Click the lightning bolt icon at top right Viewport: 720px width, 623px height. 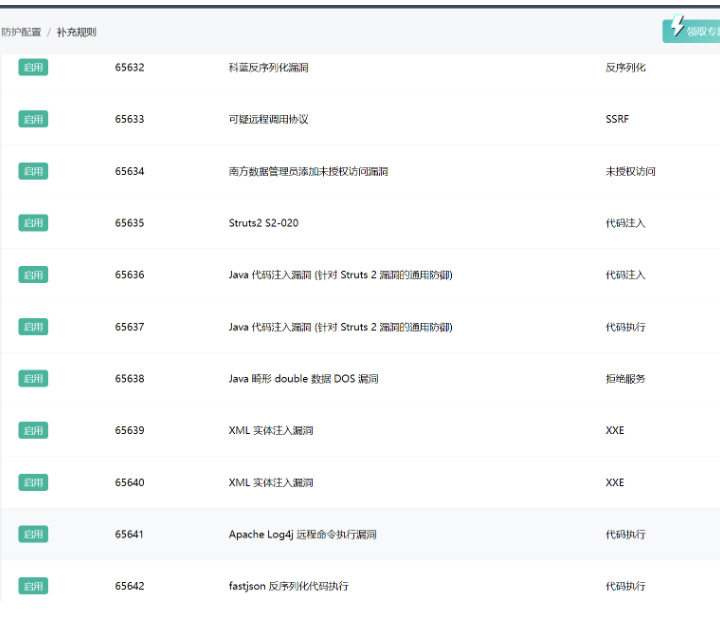(678, 26)
